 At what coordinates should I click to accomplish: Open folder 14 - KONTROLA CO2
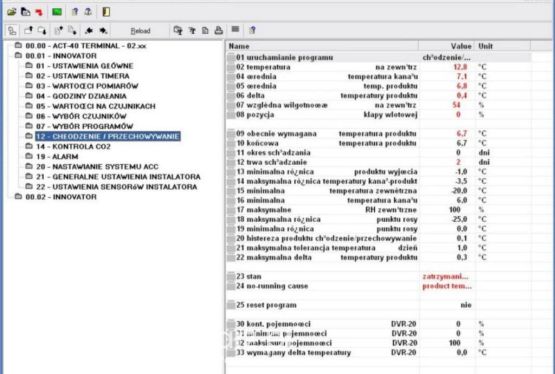point(73,146)
